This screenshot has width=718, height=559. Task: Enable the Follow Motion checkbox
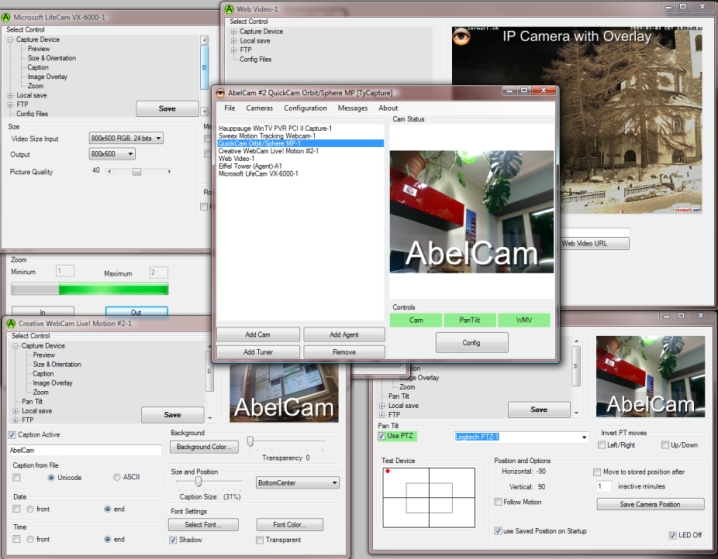(498, 502)
